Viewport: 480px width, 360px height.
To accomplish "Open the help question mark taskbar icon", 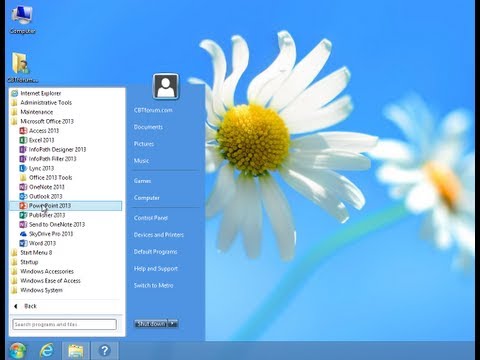I will click(x=105, y=351).
